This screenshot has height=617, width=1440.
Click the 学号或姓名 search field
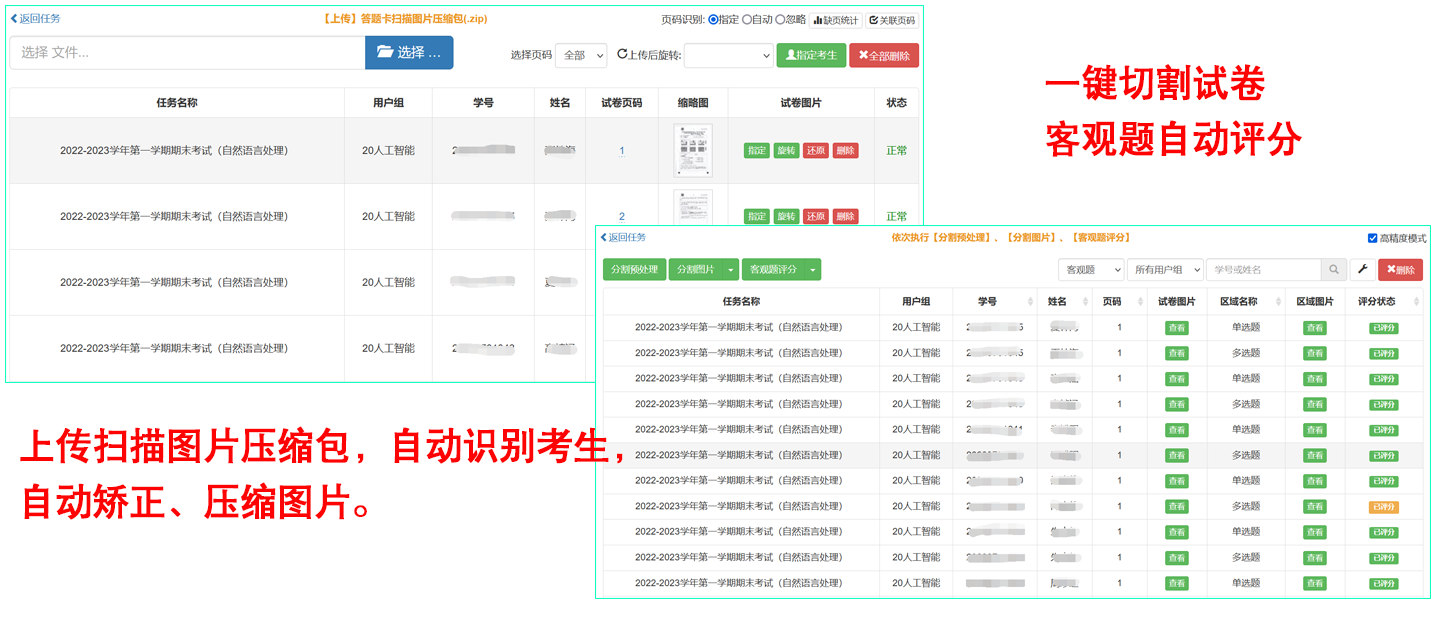[1262, 270]
